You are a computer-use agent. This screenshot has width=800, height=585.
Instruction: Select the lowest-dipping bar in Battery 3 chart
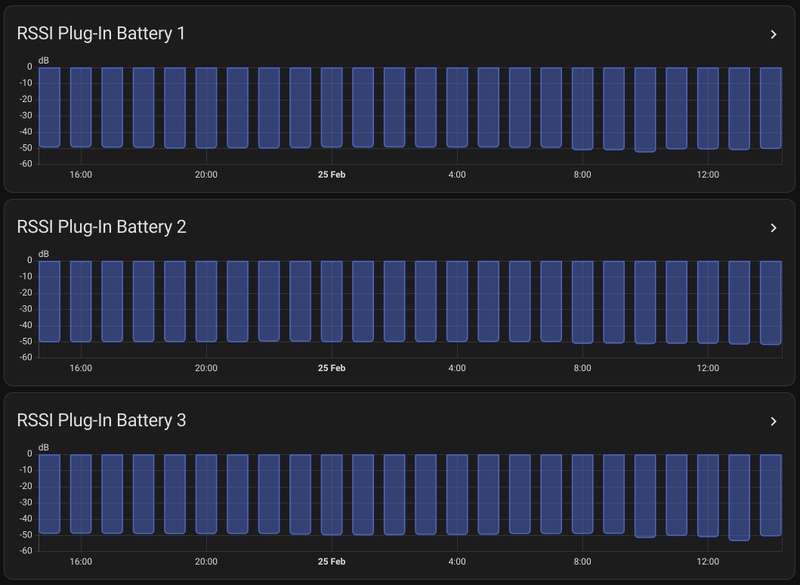[739, 497]
